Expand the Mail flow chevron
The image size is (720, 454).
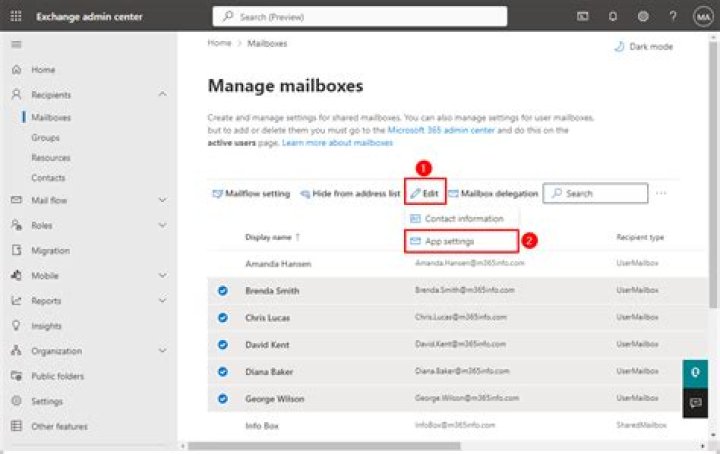[x=163, y=200]
